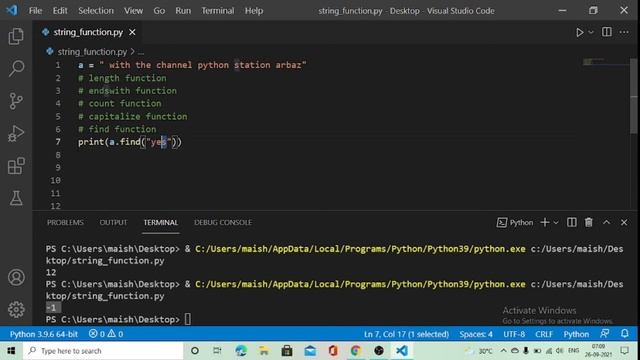
Task: Open the Run menu
Action: (x=183, y=11)
